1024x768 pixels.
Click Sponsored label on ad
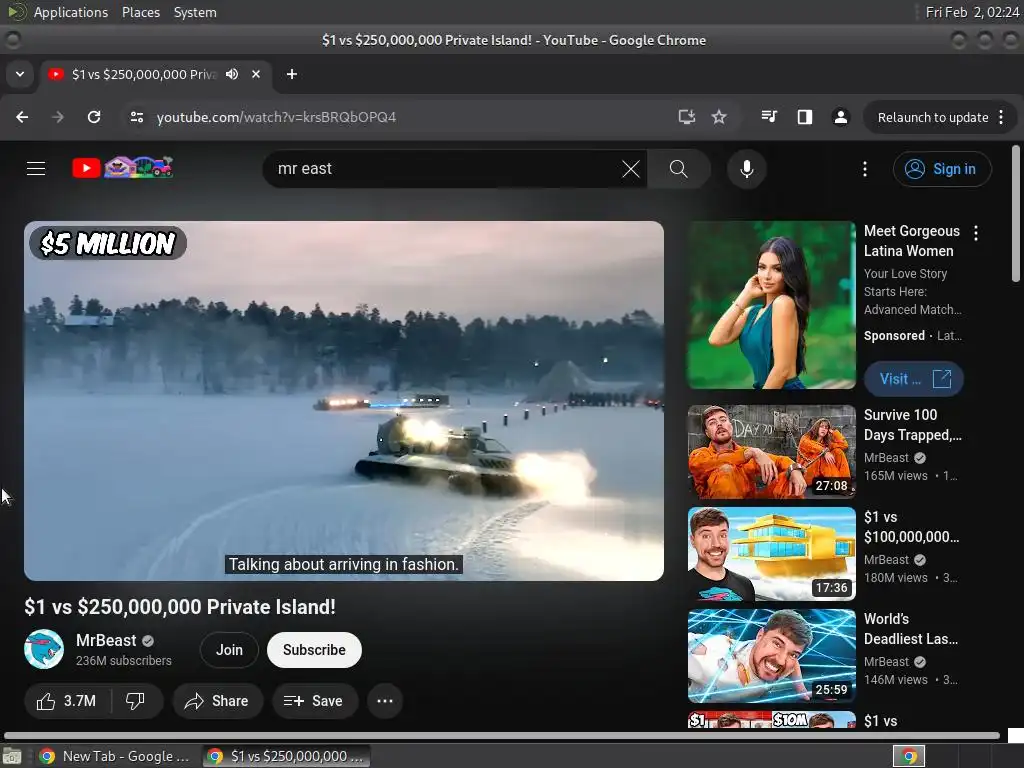[x=894, y=336]
